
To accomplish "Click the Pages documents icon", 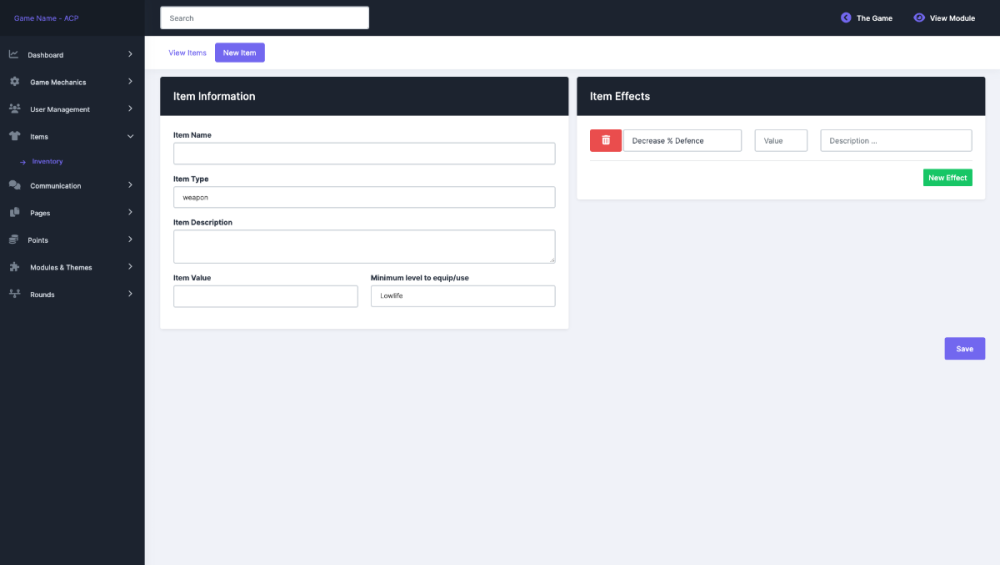I will (x=14, y=212).
